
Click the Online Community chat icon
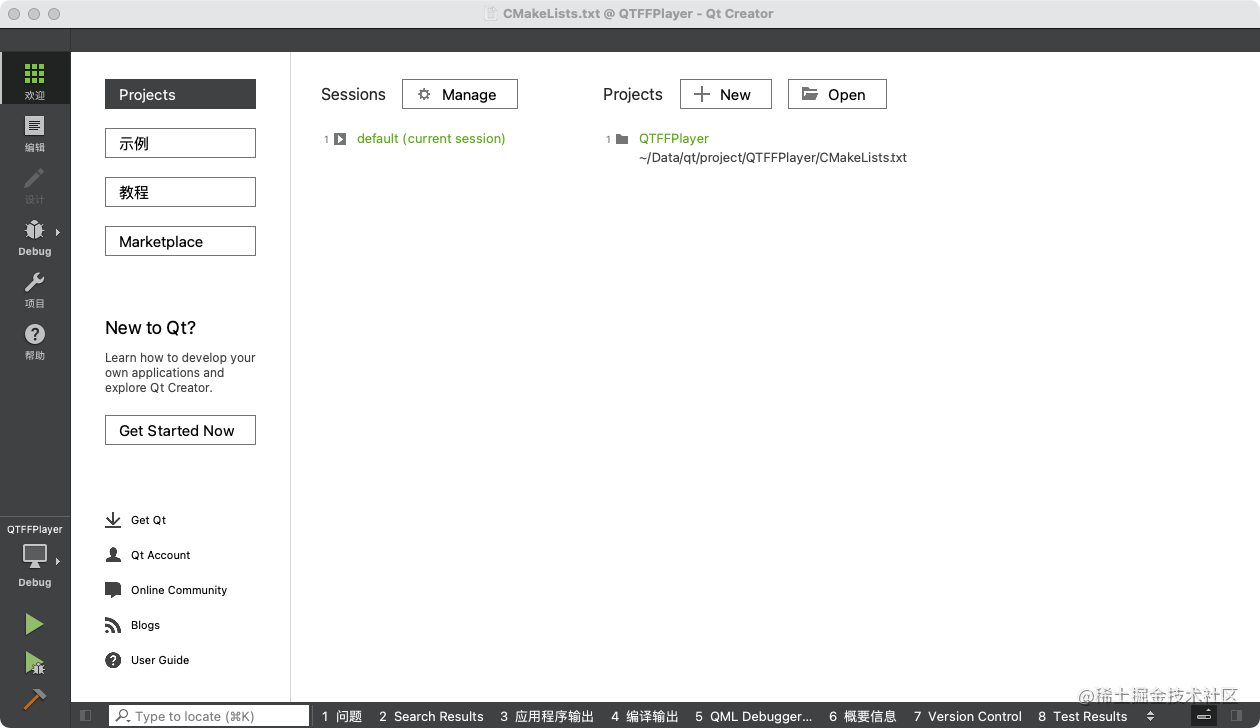click(x=113, y=590)
